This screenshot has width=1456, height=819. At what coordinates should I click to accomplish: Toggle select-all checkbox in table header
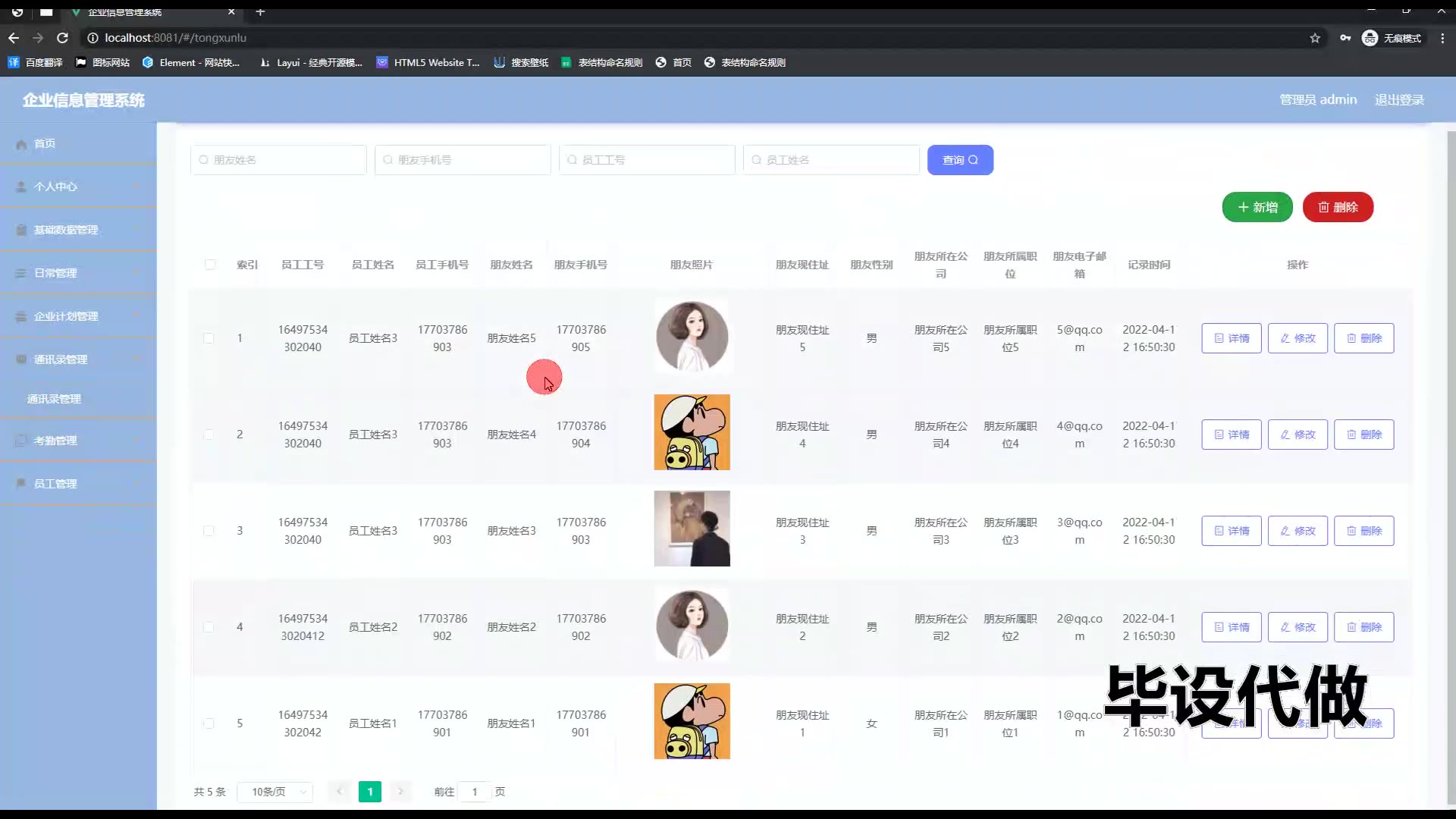coord(210,265)
